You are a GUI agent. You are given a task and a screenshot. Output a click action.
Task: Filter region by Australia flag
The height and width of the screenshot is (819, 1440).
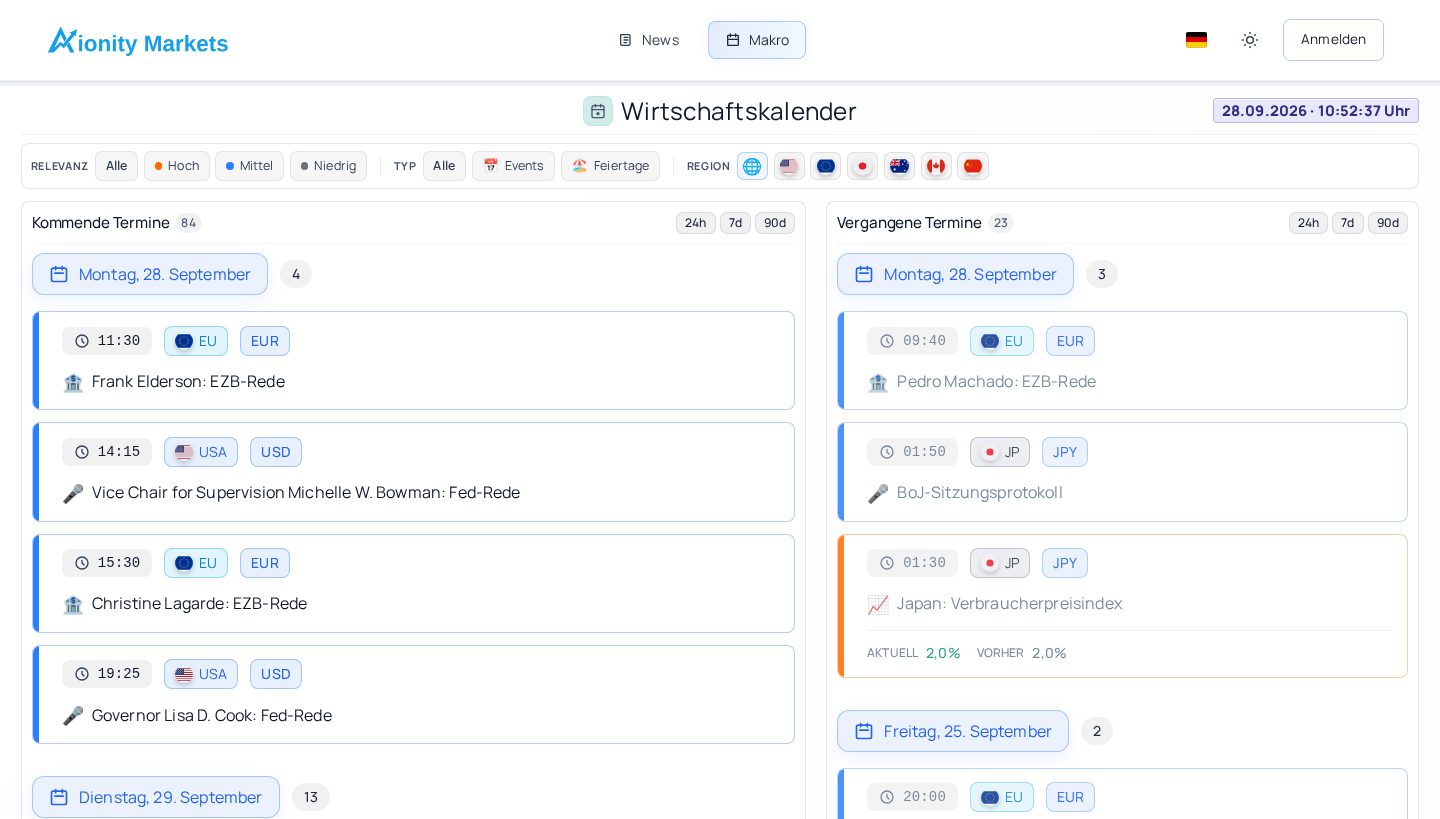899,166
